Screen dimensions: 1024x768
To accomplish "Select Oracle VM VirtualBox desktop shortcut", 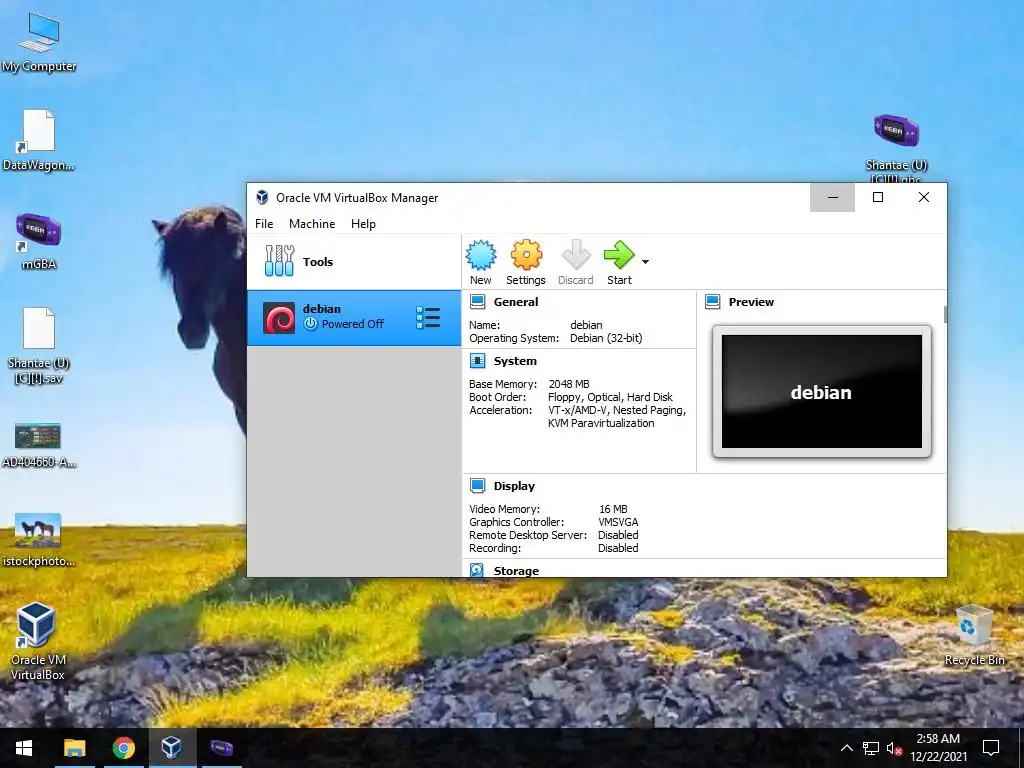I will 37,641.
